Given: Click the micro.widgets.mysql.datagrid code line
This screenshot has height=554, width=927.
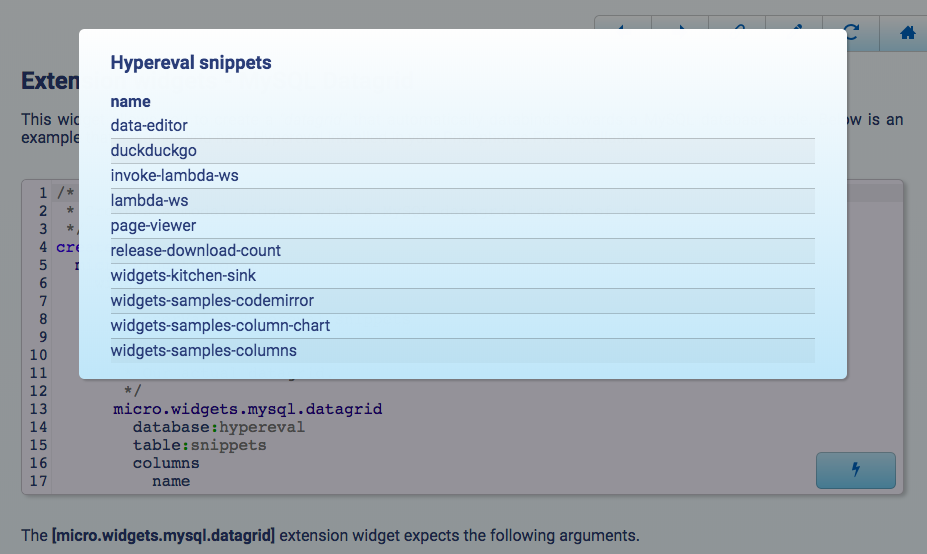Looking at the screenshot, I should tap(247, 409).
